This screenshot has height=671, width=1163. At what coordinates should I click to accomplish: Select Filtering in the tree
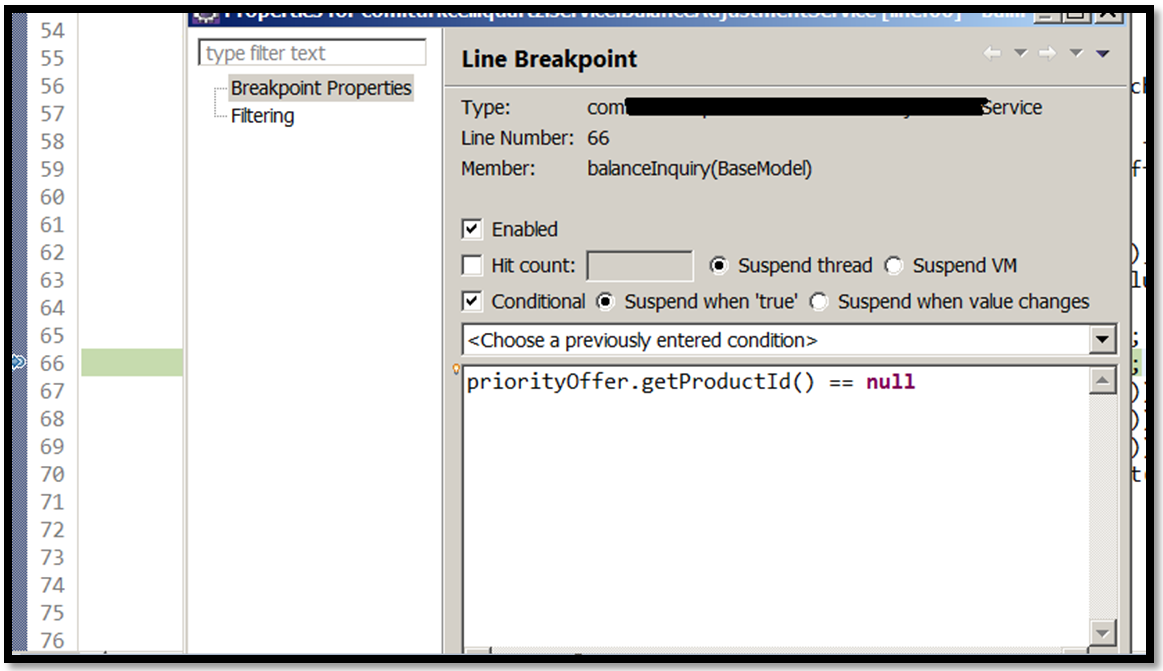coord(263,116)
